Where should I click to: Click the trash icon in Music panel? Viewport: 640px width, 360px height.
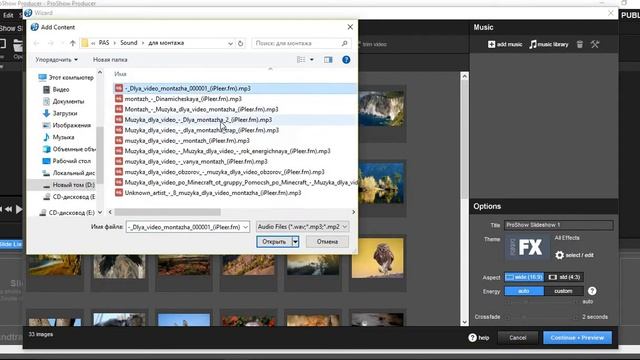580,44
